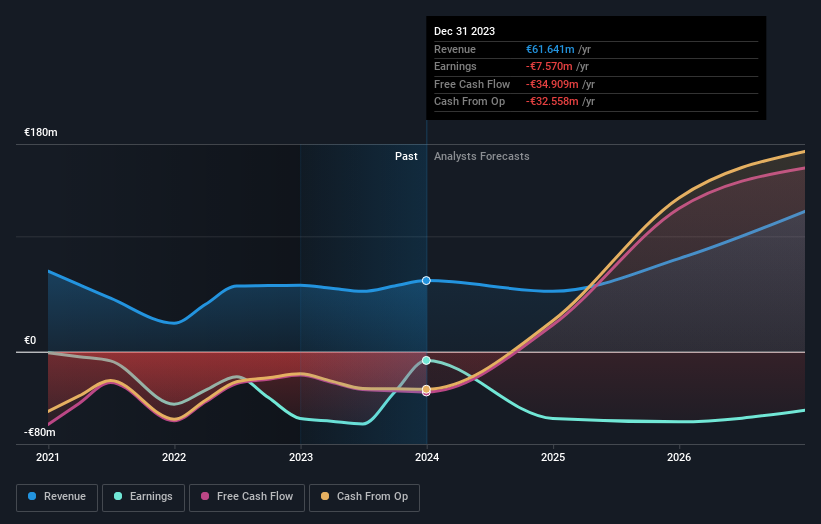Image resolution: width=821 pixels, height=524 pixels.
Task: Click the €180m y-axis label
Action: [41, 132]
